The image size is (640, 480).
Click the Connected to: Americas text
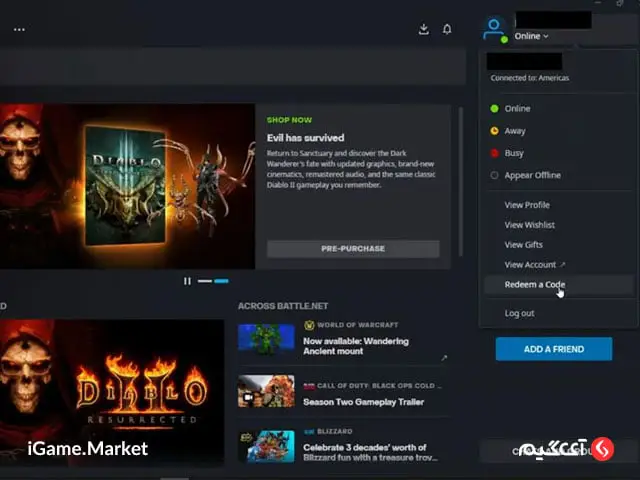pyautogui.click(x=530, y=78)
